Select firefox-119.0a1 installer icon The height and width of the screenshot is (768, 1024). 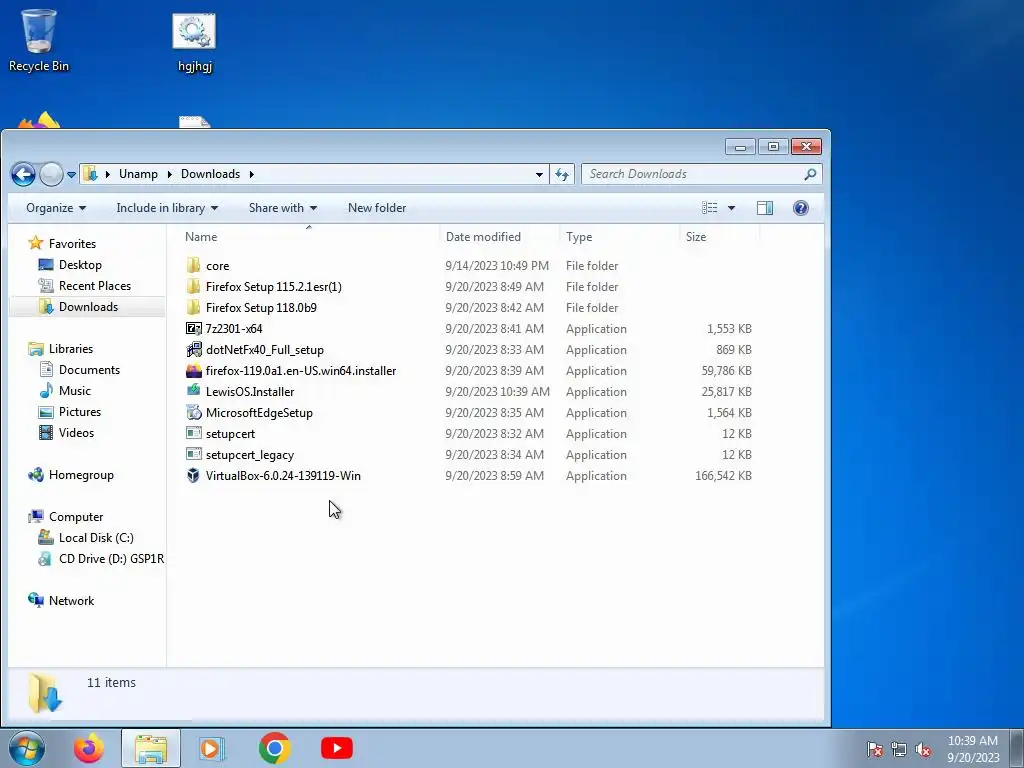(193, 370)
